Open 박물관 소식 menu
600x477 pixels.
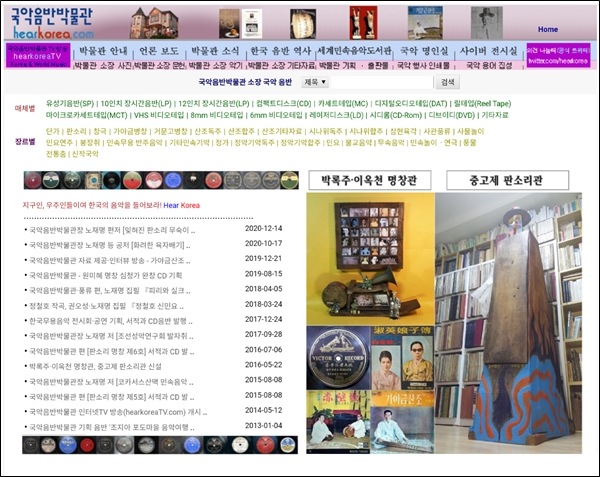[215, 51]
